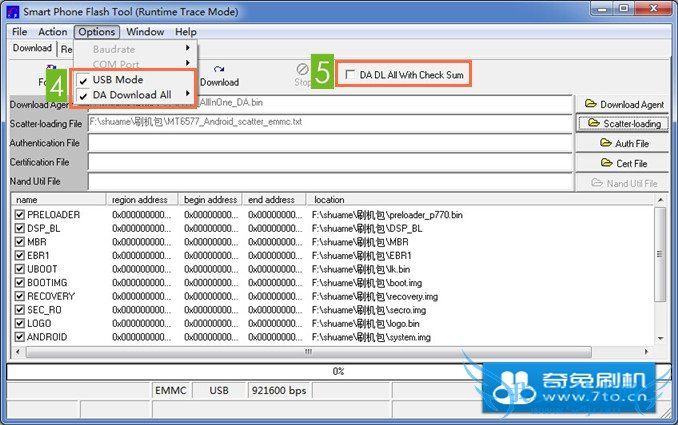Screen dimensions: 678x425
Task: Open the Action menu
Action: [x=53, y=32]
